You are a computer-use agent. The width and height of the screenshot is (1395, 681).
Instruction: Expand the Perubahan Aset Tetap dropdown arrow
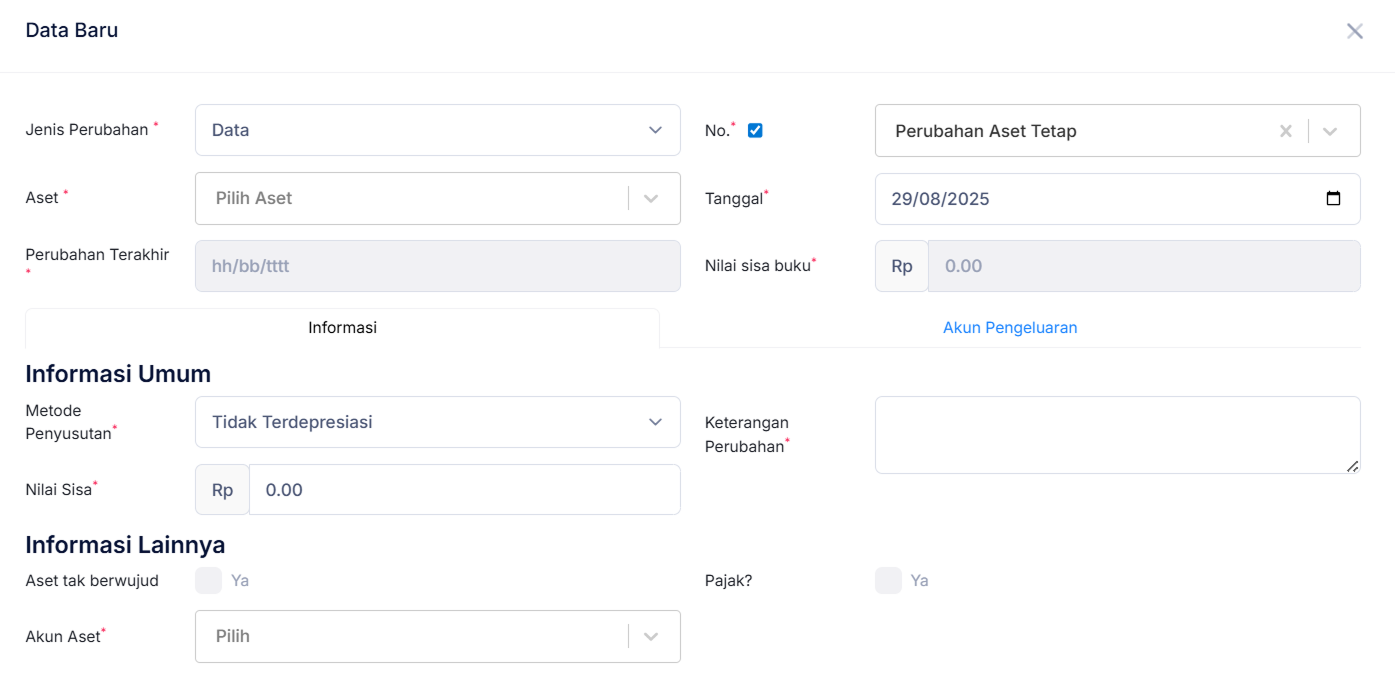click(1330, 131)
